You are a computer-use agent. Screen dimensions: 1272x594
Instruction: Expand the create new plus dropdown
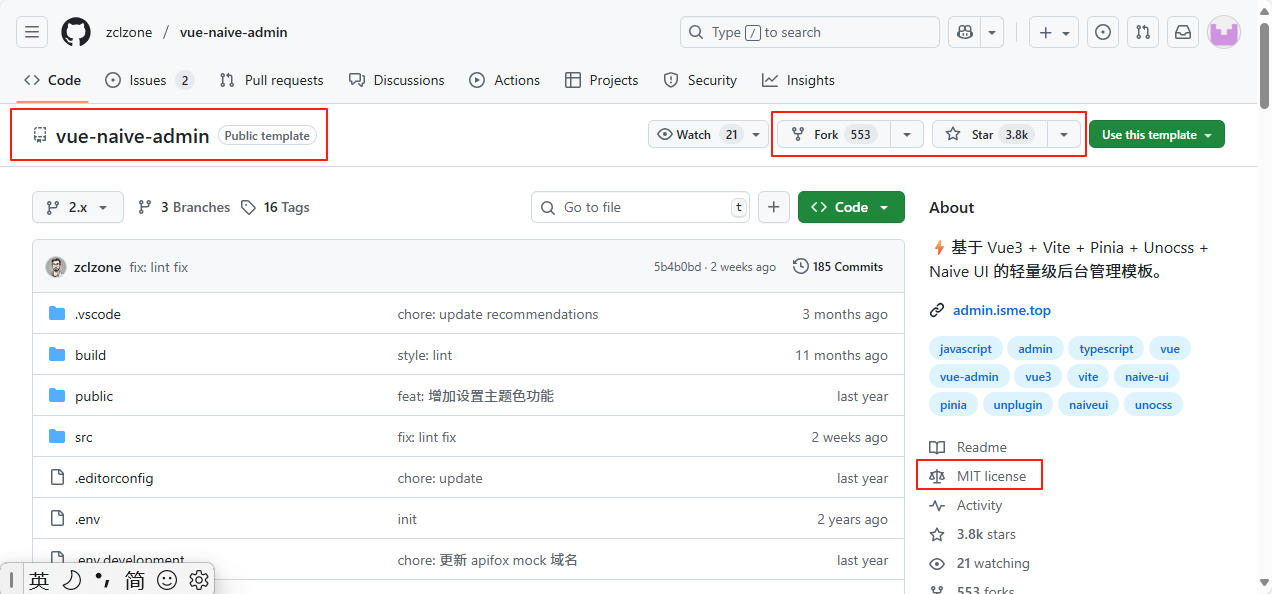click(1054, 32)
